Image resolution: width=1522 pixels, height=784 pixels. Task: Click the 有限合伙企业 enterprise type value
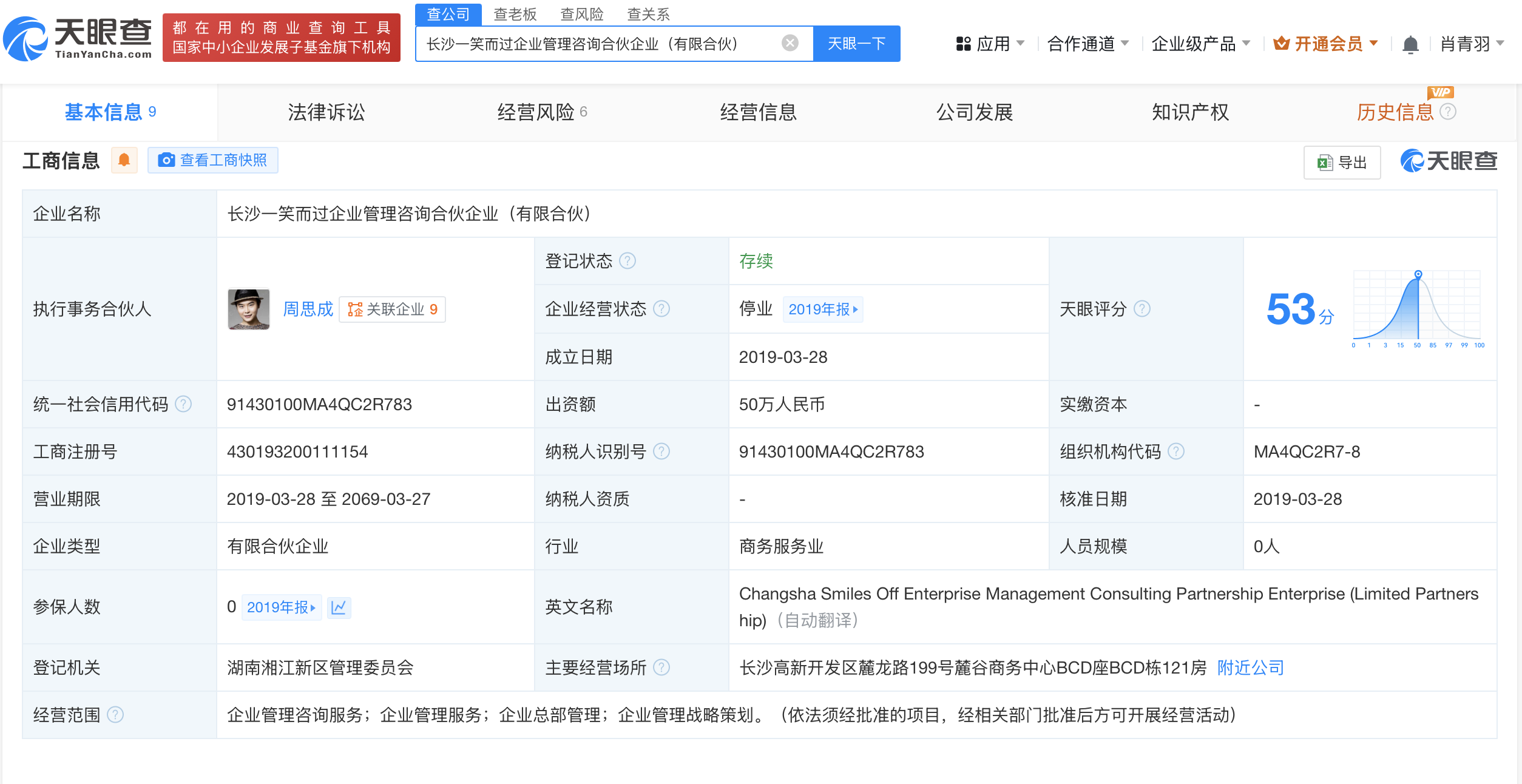pyautogui.click(x=277, y=547)
